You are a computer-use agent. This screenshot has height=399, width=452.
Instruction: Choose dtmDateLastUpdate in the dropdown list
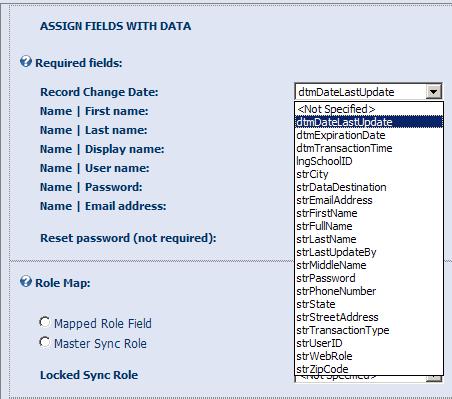coord(369,122)
